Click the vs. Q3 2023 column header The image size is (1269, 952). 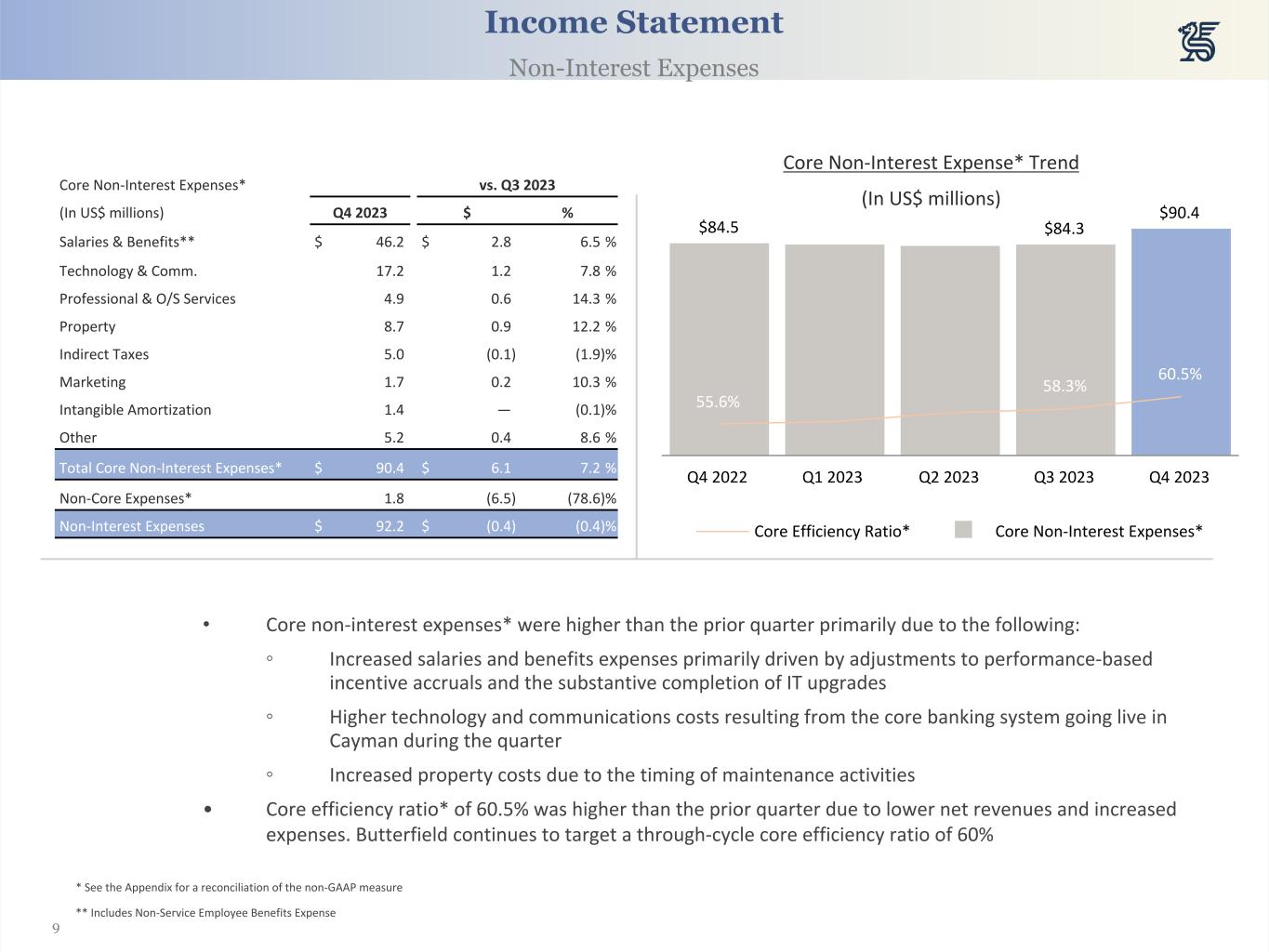coord(517,185)
